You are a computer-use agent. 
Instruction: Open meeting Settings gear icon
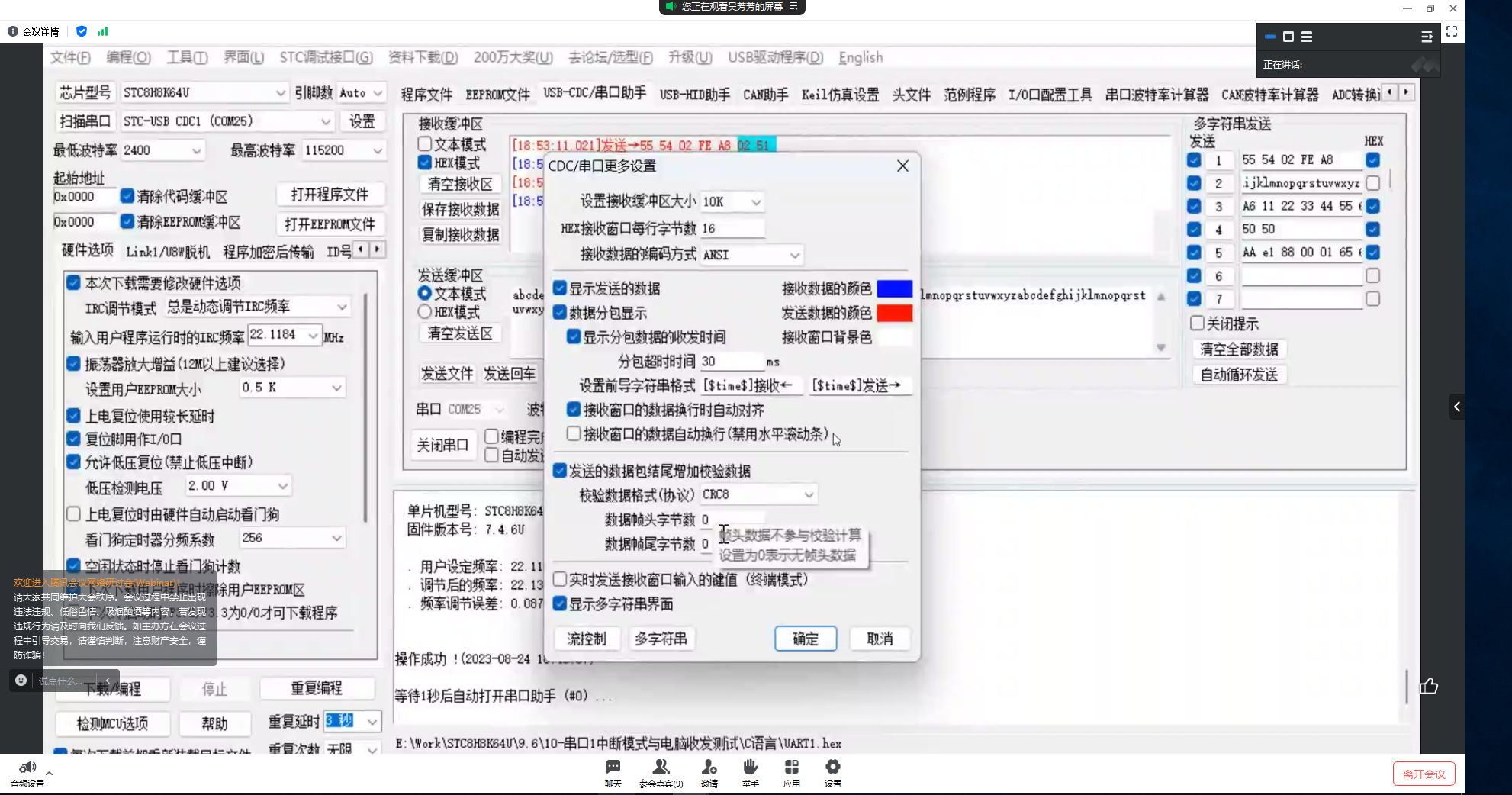click(x=832, y=768)
